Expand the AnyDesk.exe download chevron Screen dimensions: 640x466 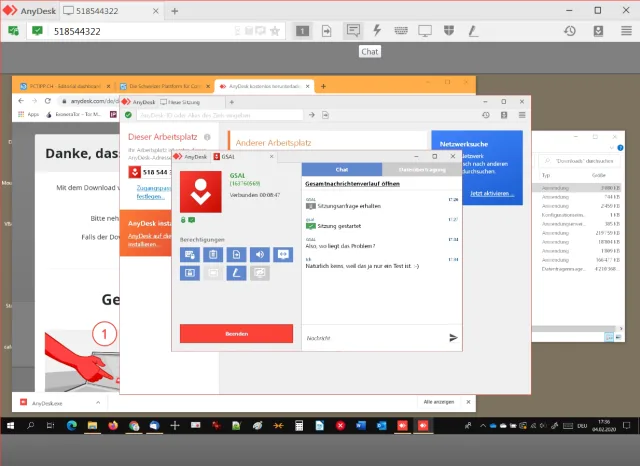pos(98,403)
